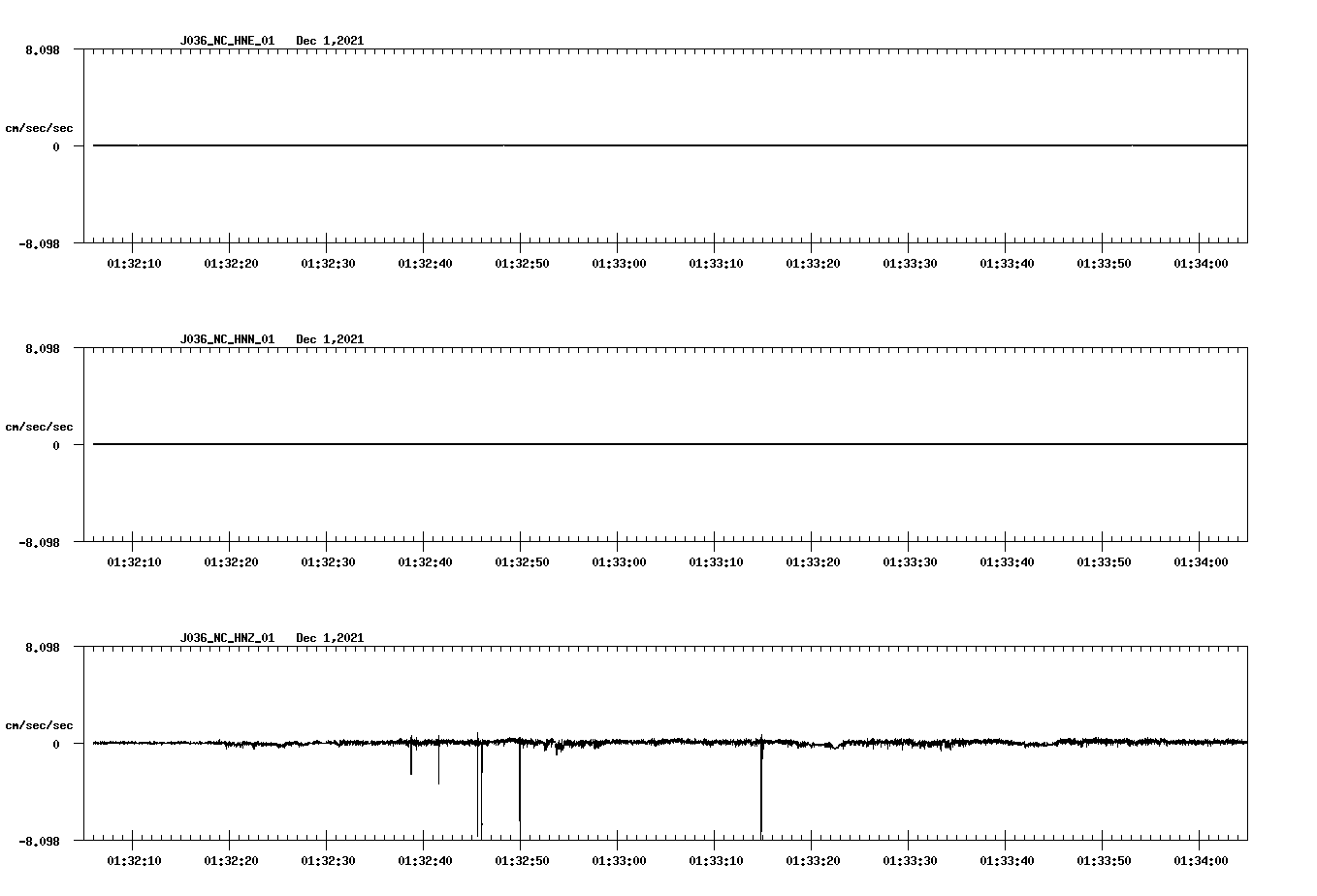Click 01:33:20 time label under HNZ plot
Screen dimensions: 1317x896
(813, 861)
